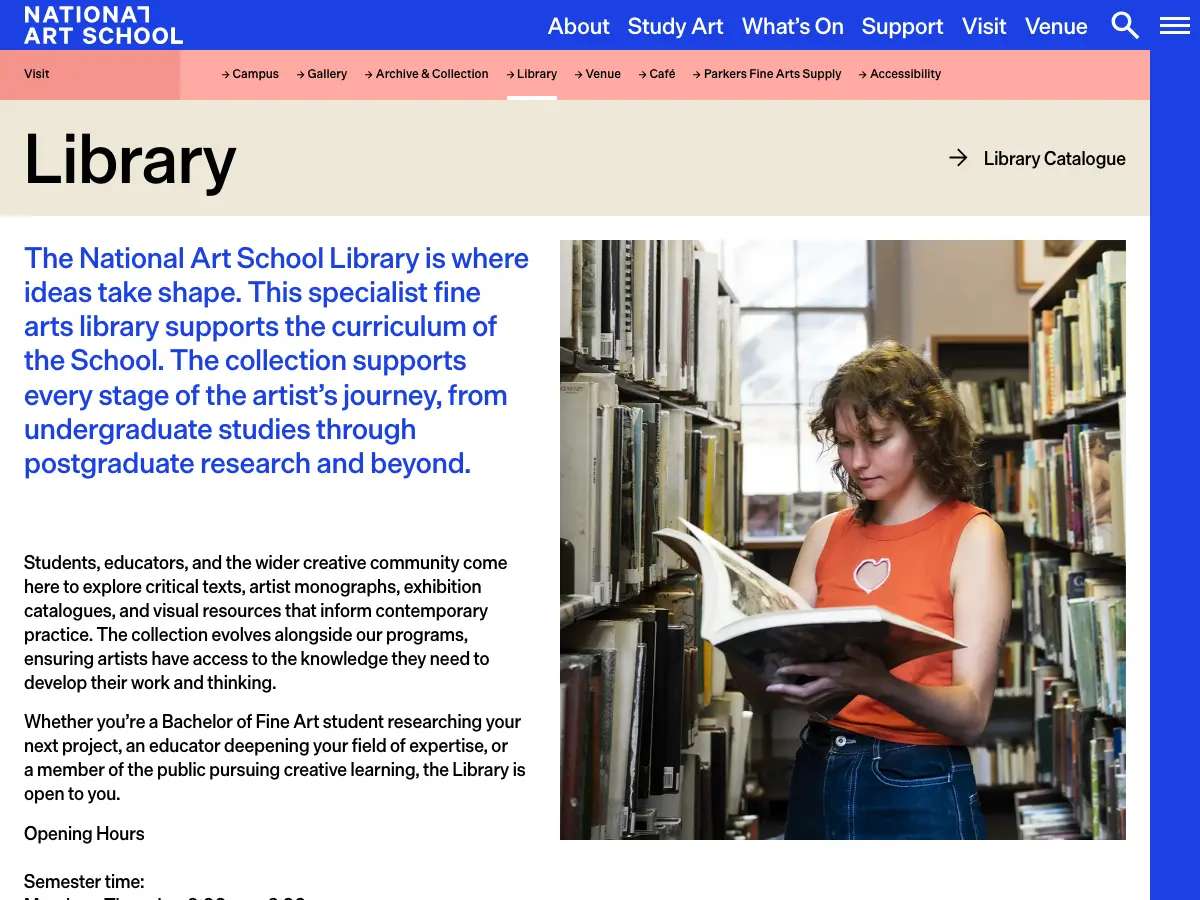
Task: Click the arrow beside Library Catalogue
Action: click(958, 158)
